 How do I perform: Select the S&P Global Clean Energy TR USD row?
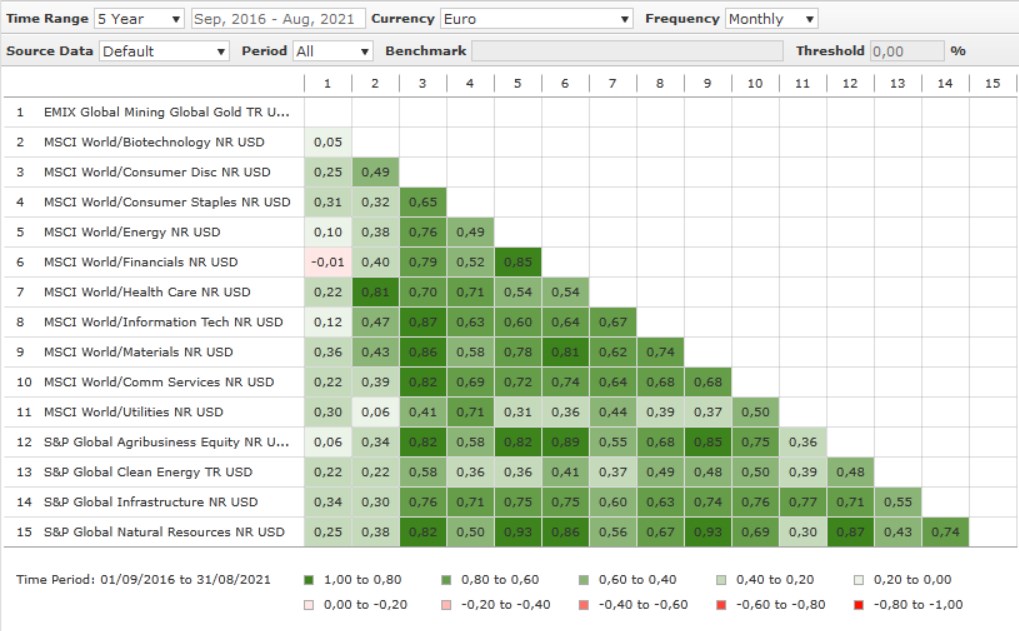(148, 472)
